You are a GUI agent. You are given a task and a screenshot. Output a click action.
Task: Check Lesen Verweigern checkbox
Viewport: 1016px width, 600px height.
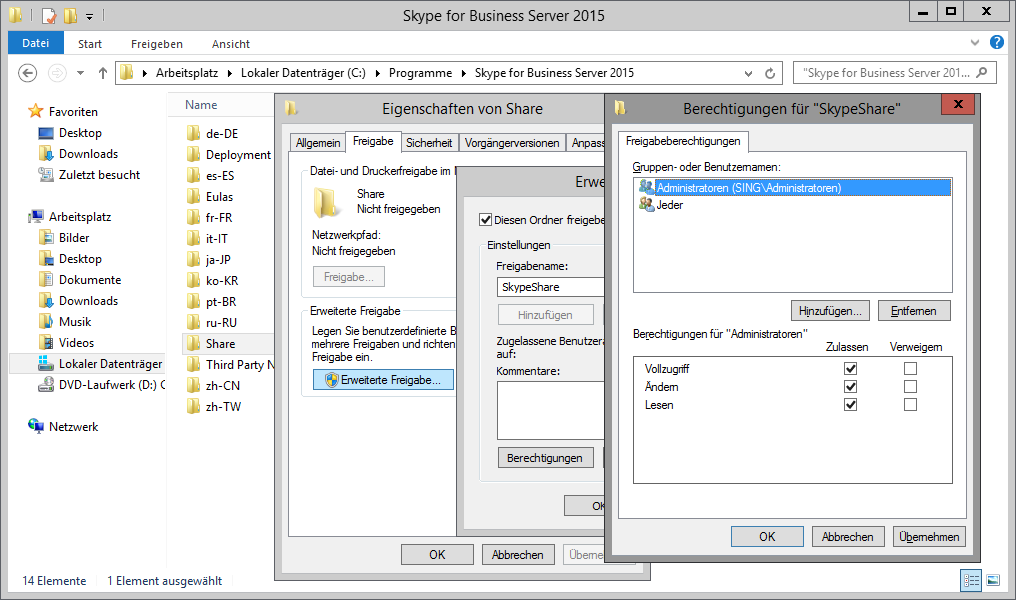pos(910,405)
